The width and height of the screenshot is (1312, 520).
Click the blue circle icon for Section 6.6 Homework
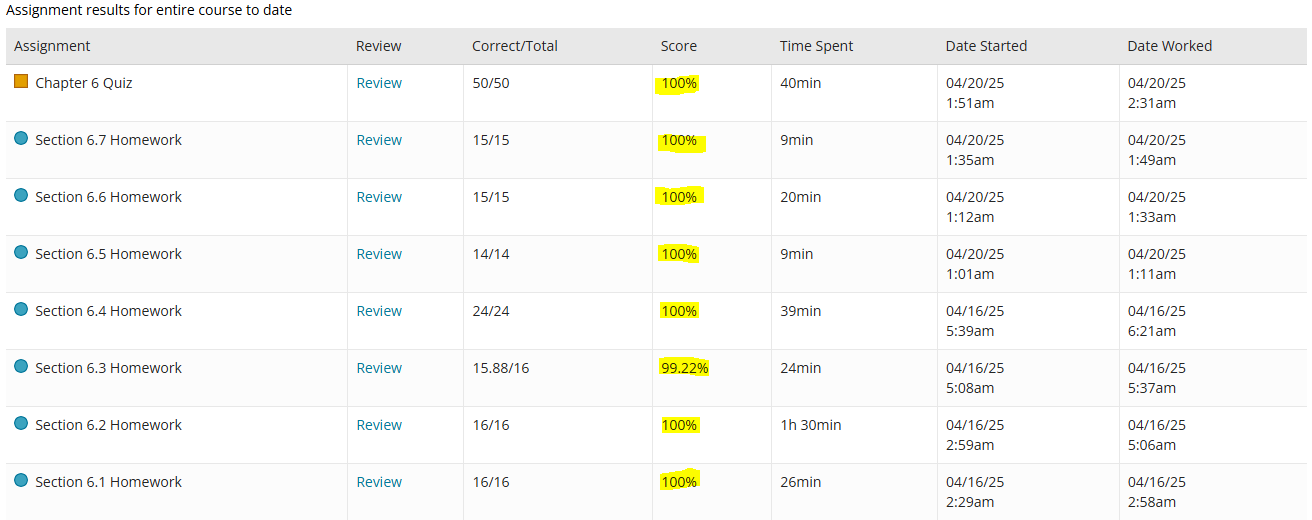[21, 195]
